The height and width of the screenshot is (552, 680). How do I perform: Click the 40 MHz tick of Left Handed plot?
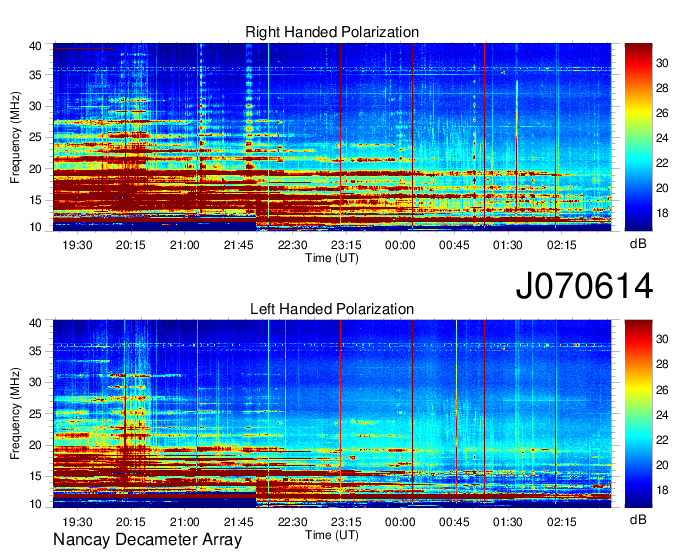[x=35, y=323]
